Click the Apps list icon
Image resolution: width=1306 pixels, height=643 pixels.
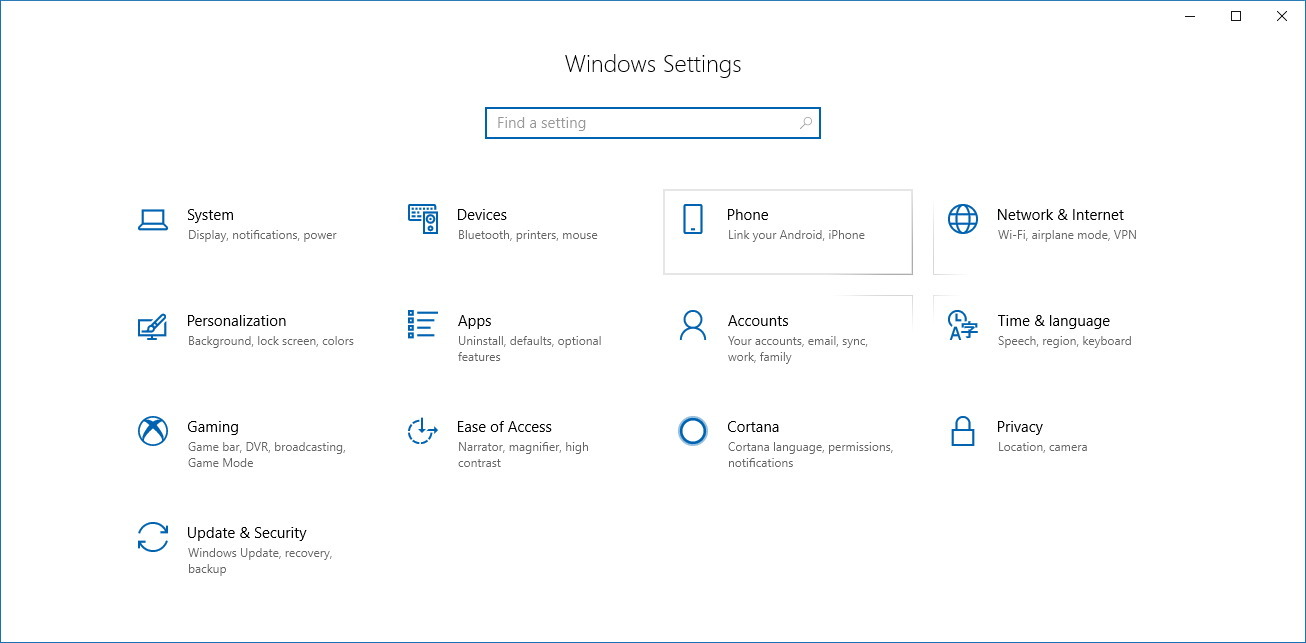tap(423, 324)
